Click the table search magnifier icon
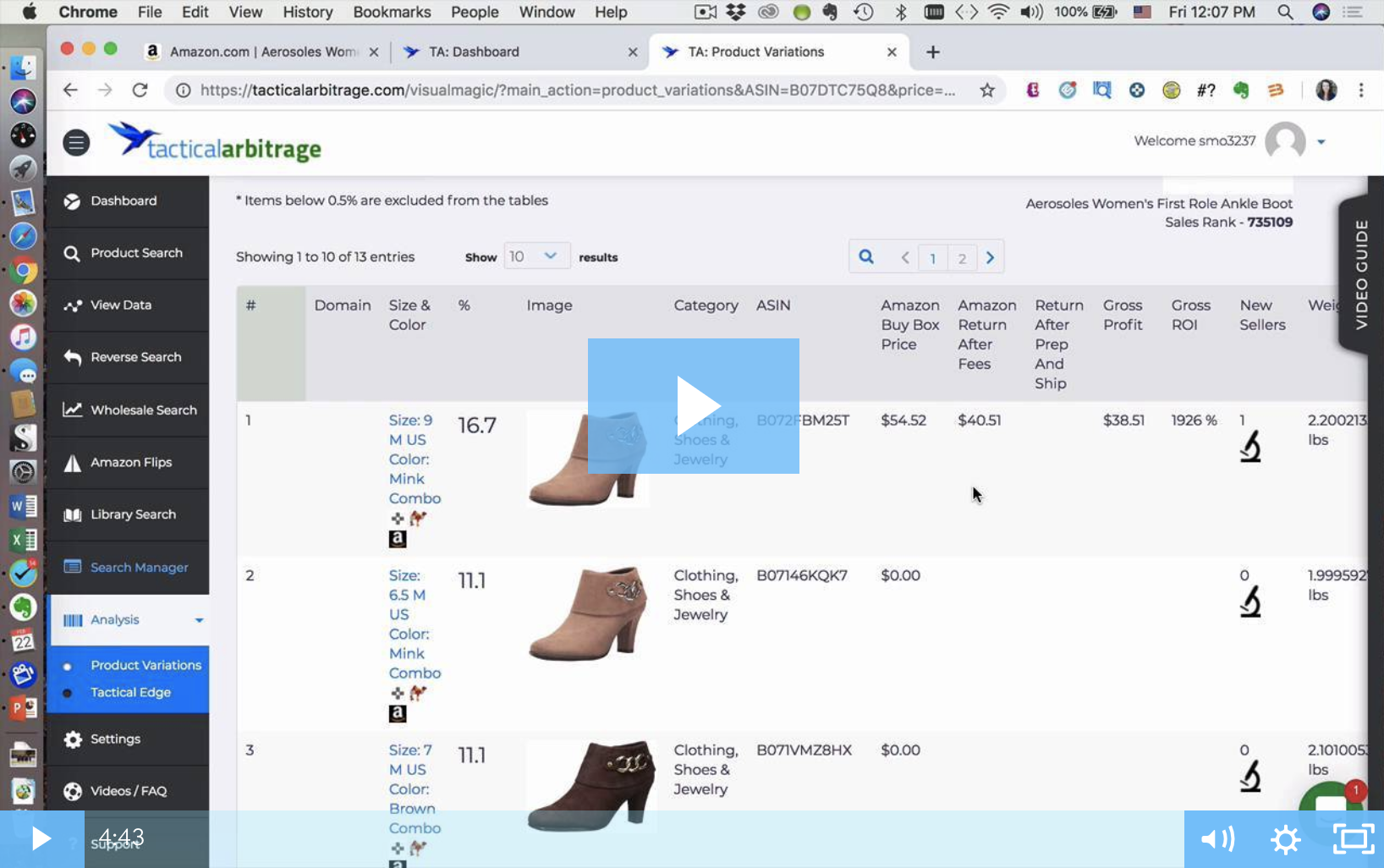This screenshot has width=1384, height=868. (866, 257)
